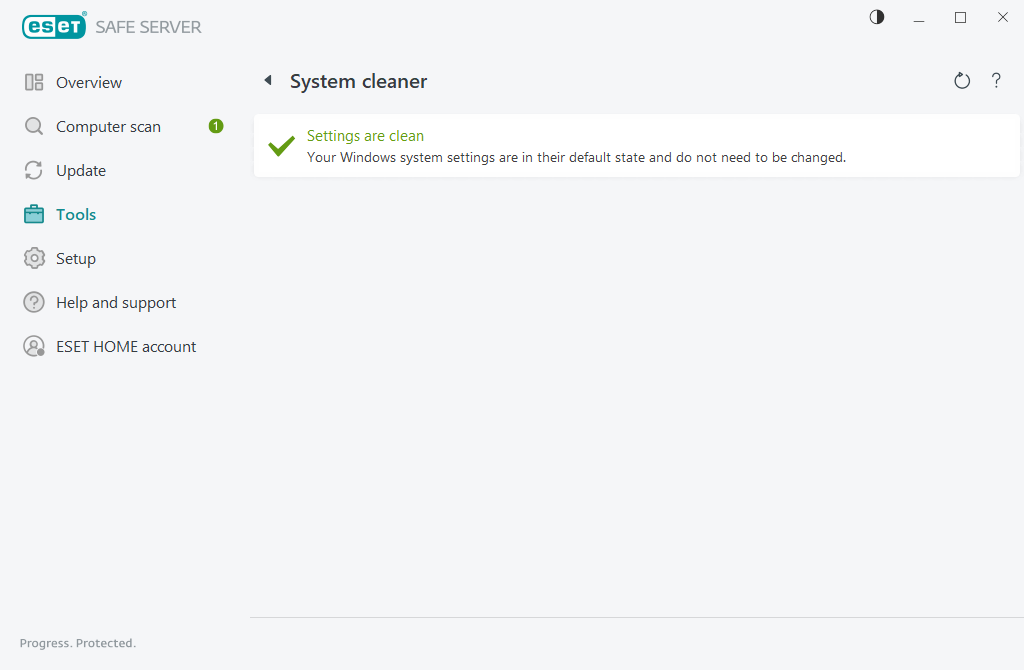This screenshot has height=670, width=1024.
Task: Click the Progress. Protected. status text
Action: click(77, 643)
